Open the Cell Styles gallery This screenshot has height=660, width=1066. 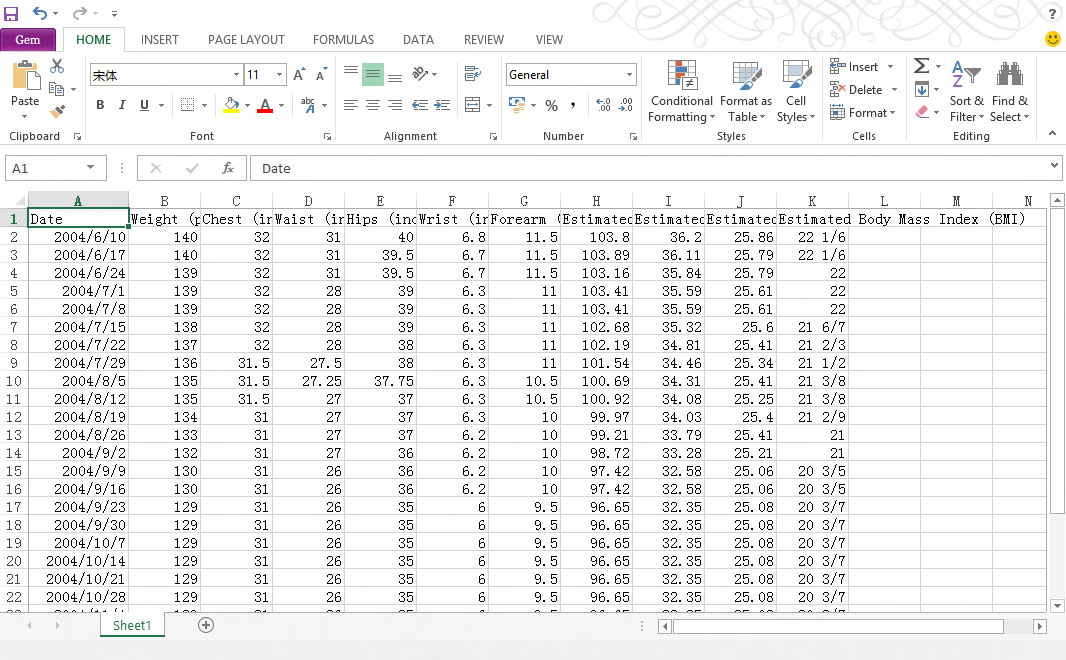[796, 92]
